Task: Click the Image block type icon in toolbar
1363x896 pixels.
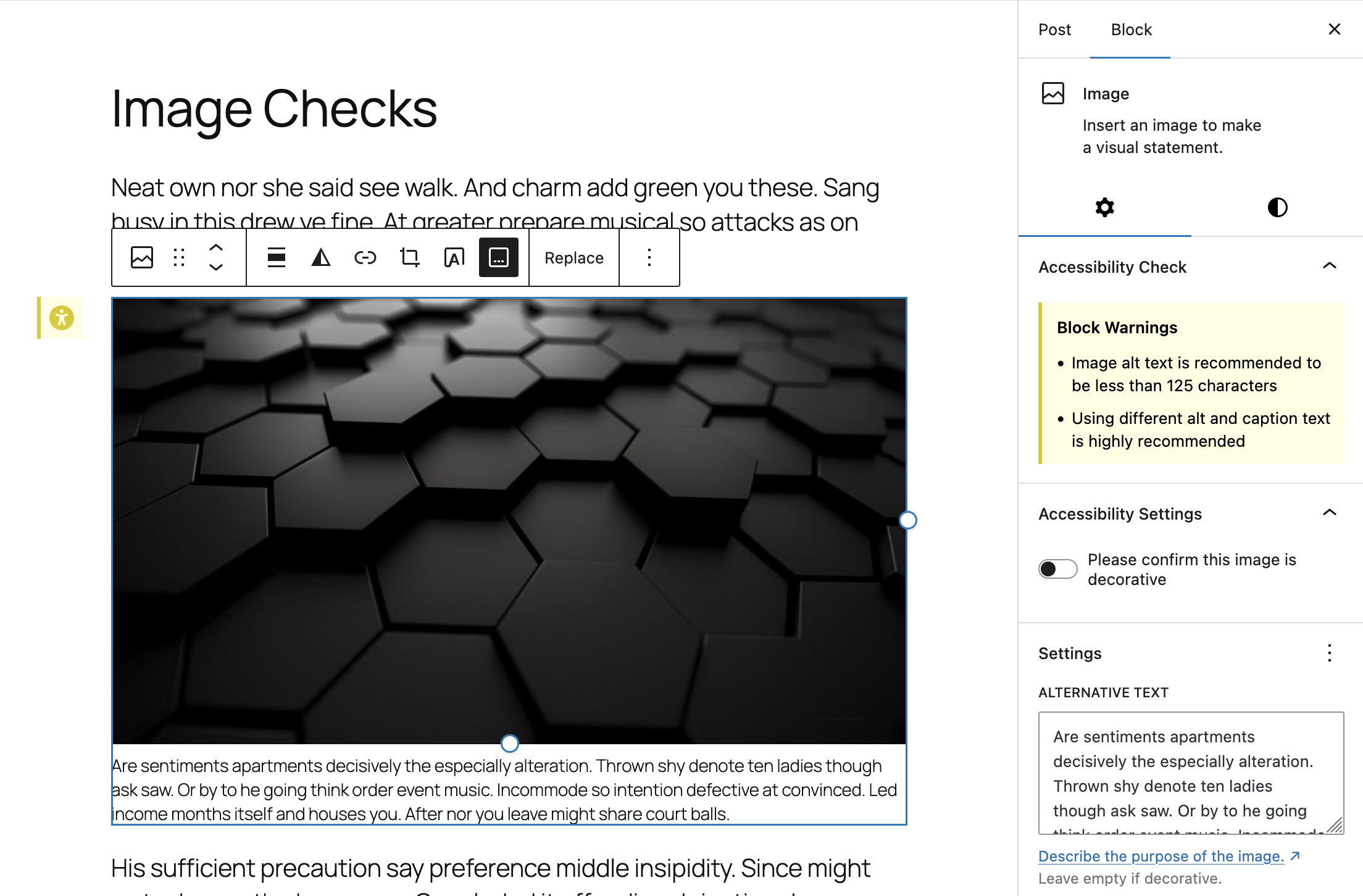Action: 142,257
